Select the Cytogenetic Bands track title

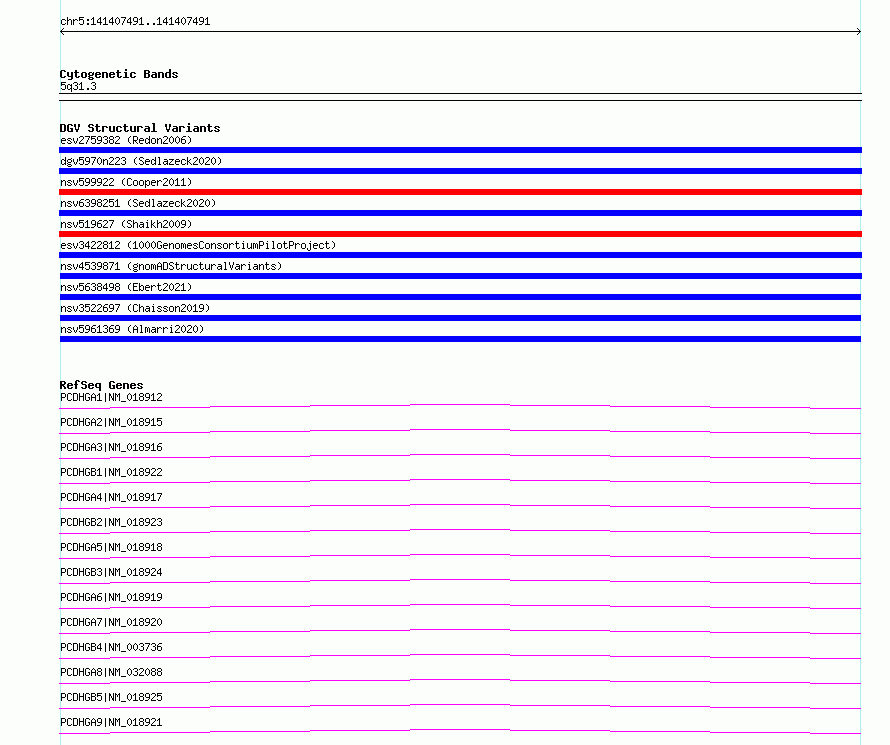pos(119,74)
